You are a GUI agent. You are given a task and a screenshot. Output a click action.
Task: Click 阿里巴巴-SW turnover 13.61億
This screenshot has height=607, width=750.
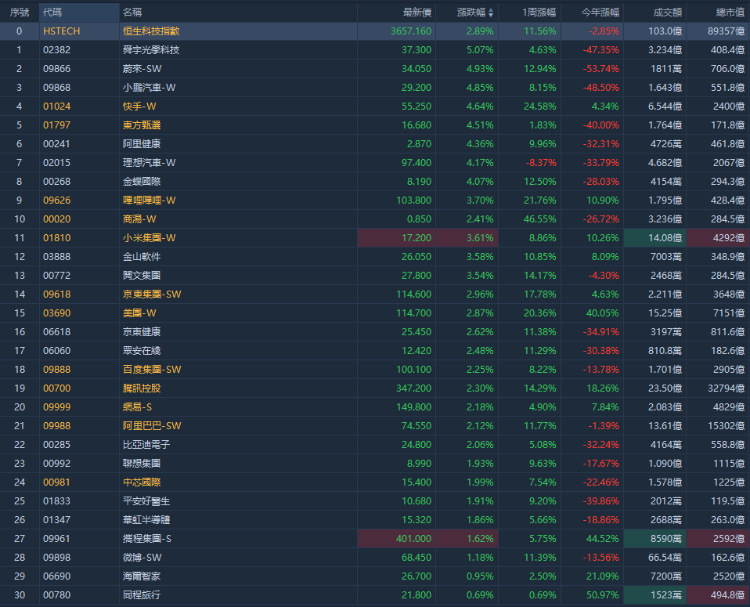coord(665,426)
